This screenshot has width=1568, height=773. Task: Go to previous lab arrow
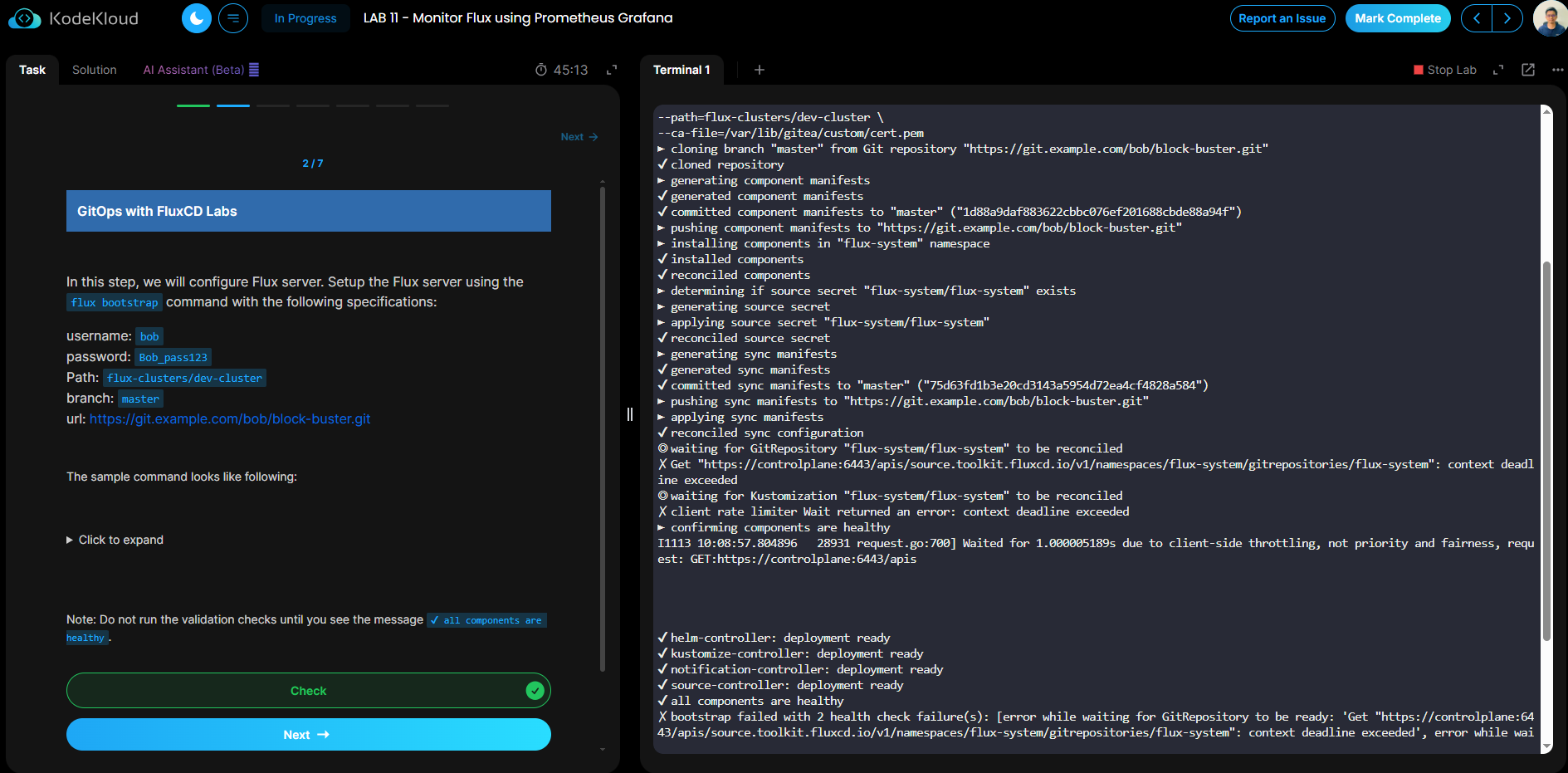(1477, 18)
